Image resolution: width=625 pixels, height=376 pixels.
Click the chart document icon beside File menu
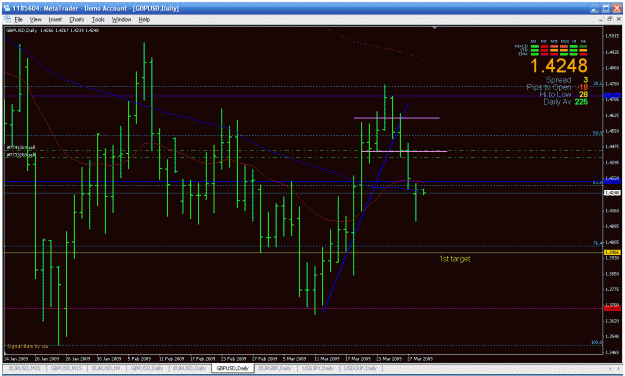pyautogui.click(x=8, y=19)
